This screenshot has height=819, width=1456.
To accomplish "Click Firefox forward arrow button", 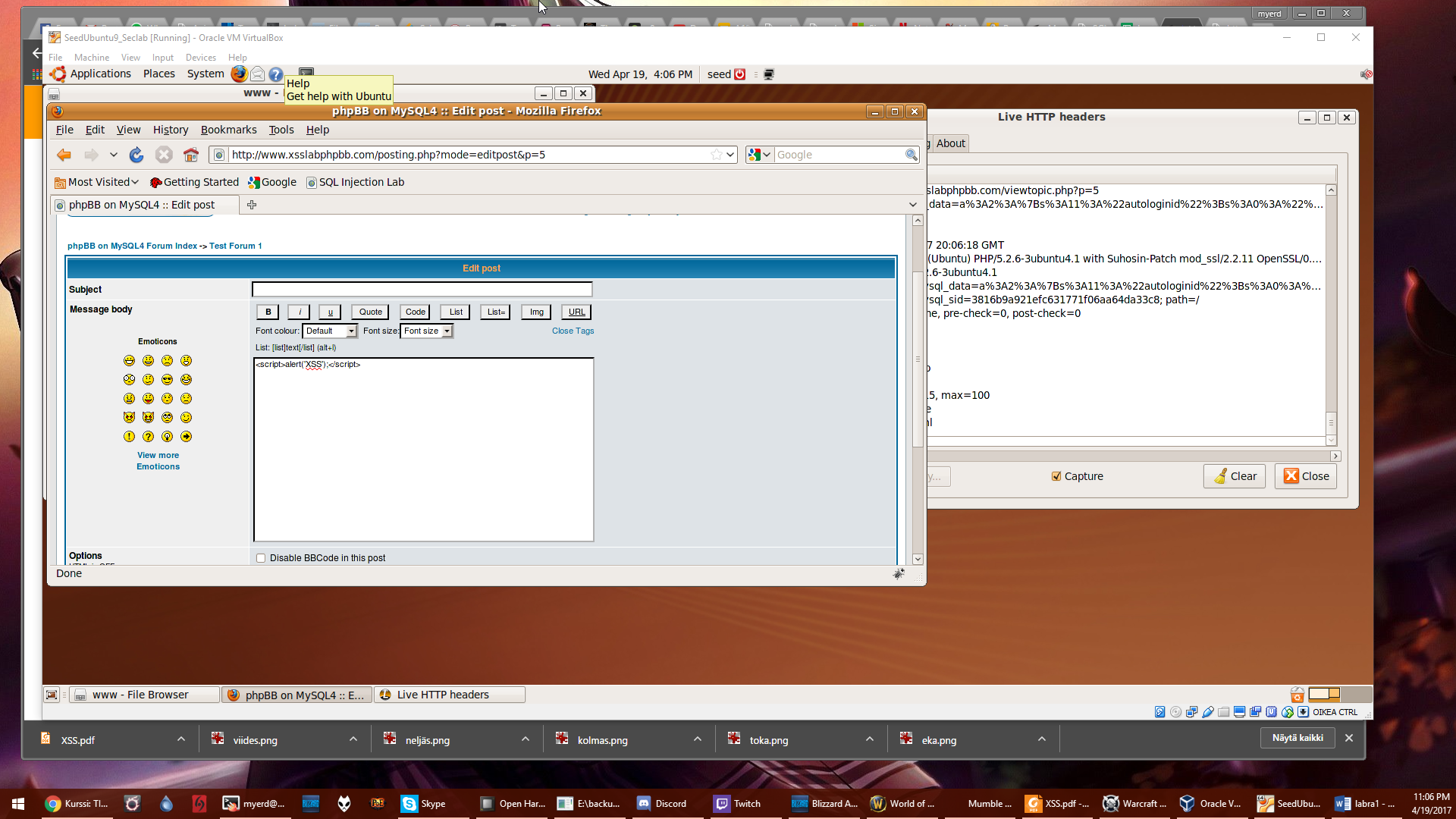I will (x=91, y=155).
